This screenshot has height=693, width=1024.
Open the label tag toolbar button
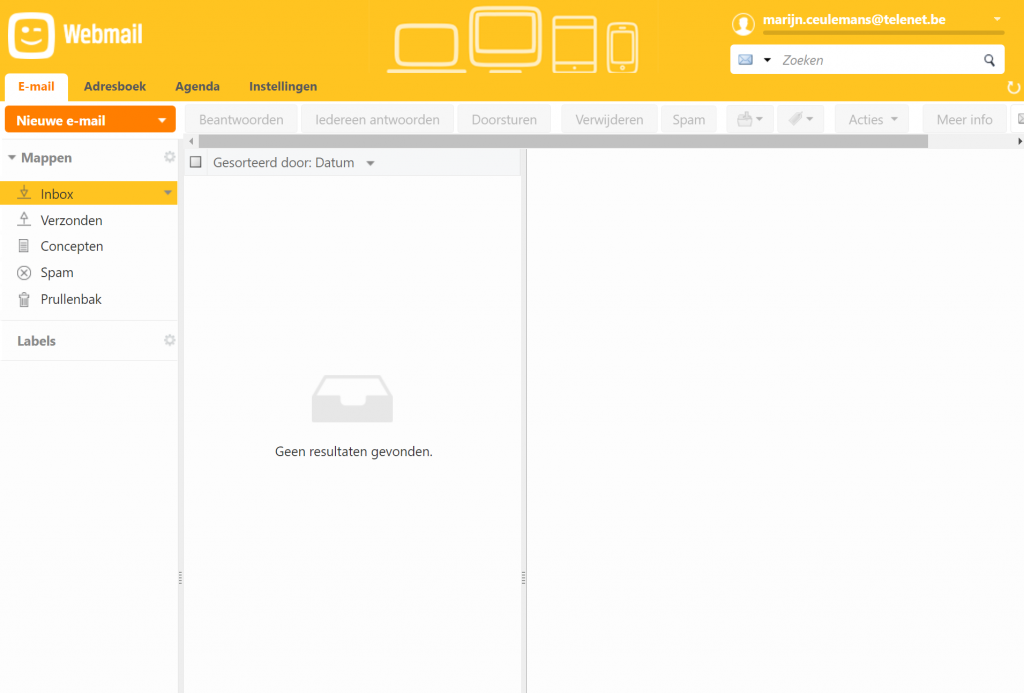pyautogui.click(x=800, y=120)
